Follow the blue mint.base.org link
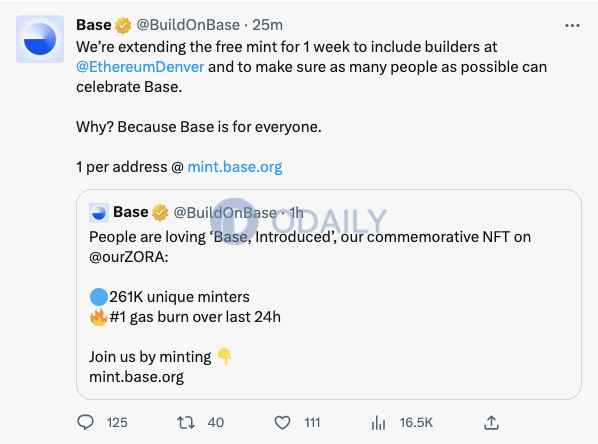598x444 pixels. [x=235, y=167]
